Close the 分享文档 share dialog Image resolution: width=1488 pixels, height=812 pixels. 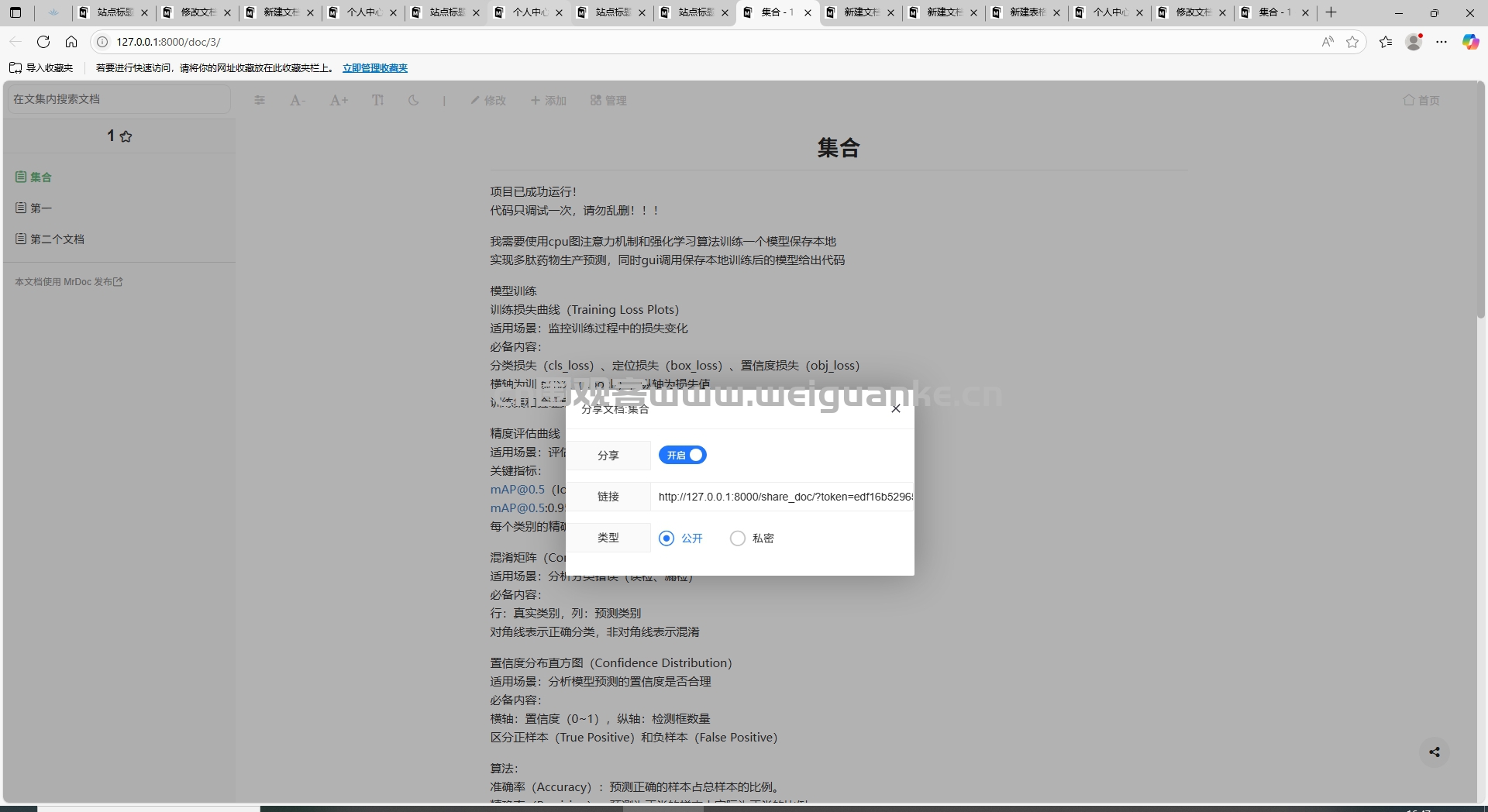point(896,408)
